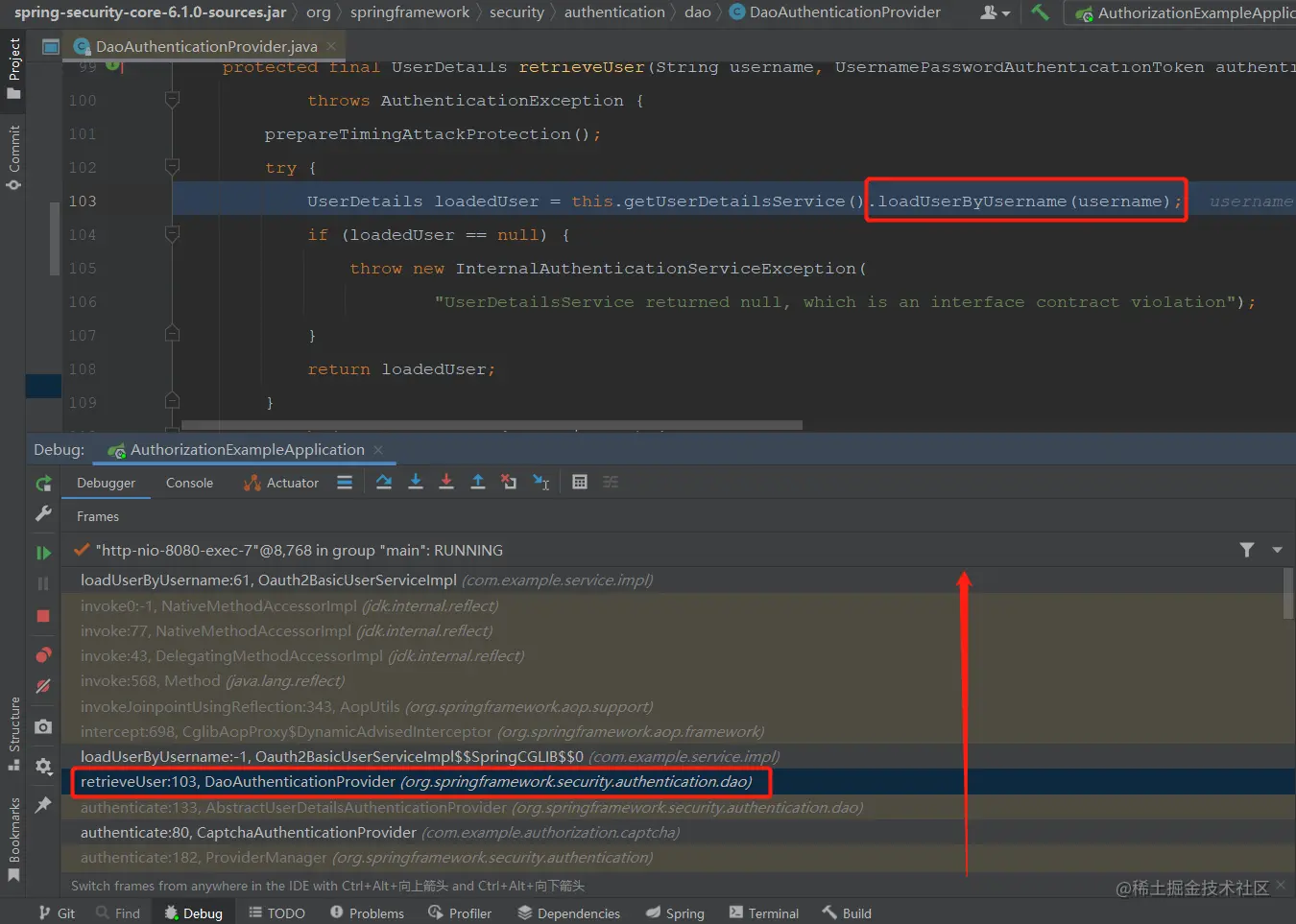The height and width of the screenshot is (924, 1296).
Task: Click the Rerun debug icon
Action: point(43,484)
